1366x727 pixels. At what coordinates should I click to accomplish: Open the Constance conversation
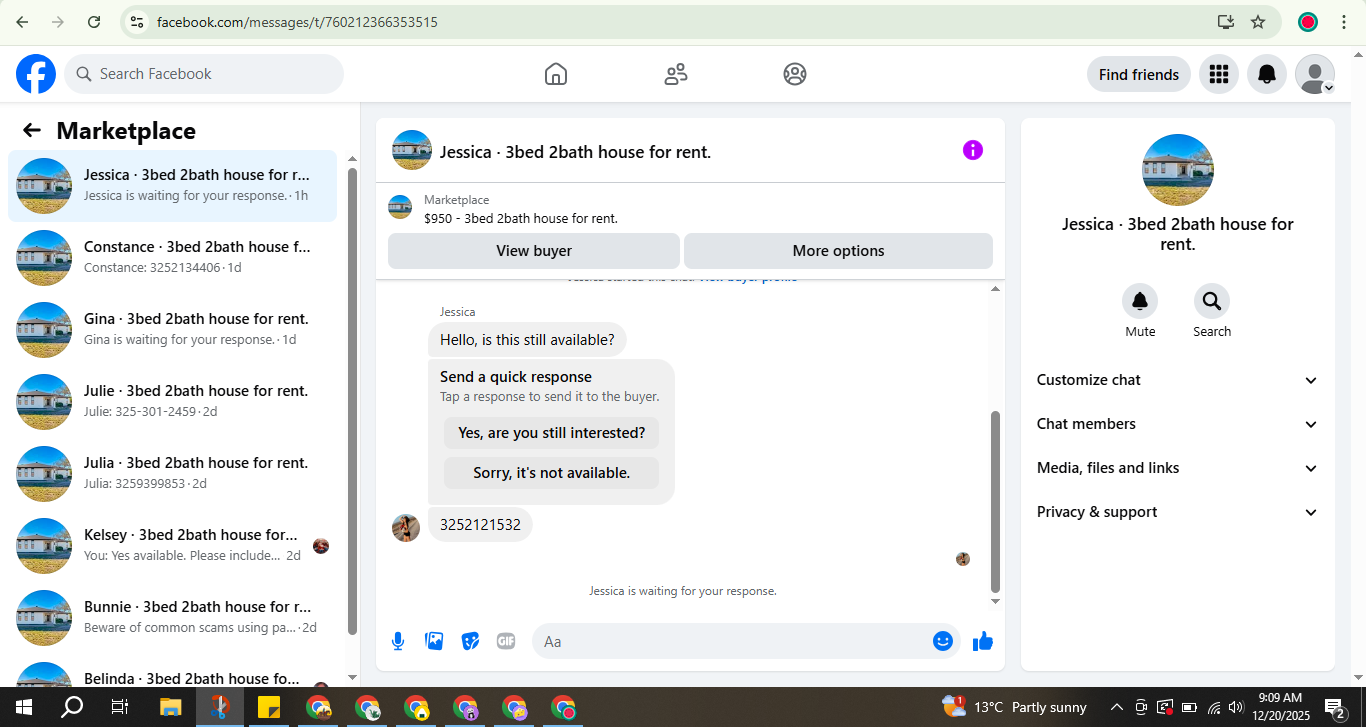[x=172, y=258]
